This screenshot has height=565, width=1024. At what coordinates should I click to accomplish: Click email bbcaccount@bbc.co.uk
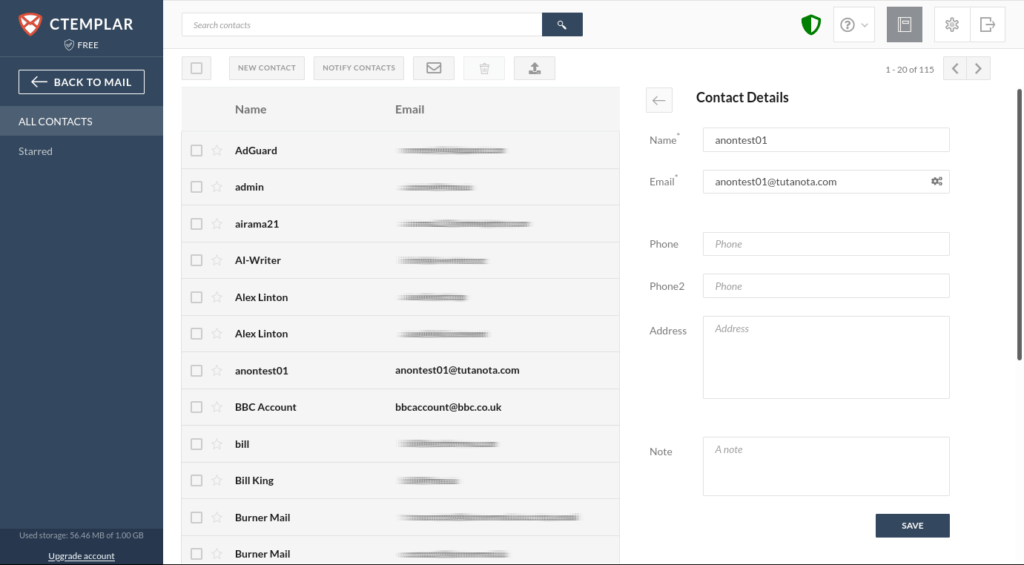[448, 407]
